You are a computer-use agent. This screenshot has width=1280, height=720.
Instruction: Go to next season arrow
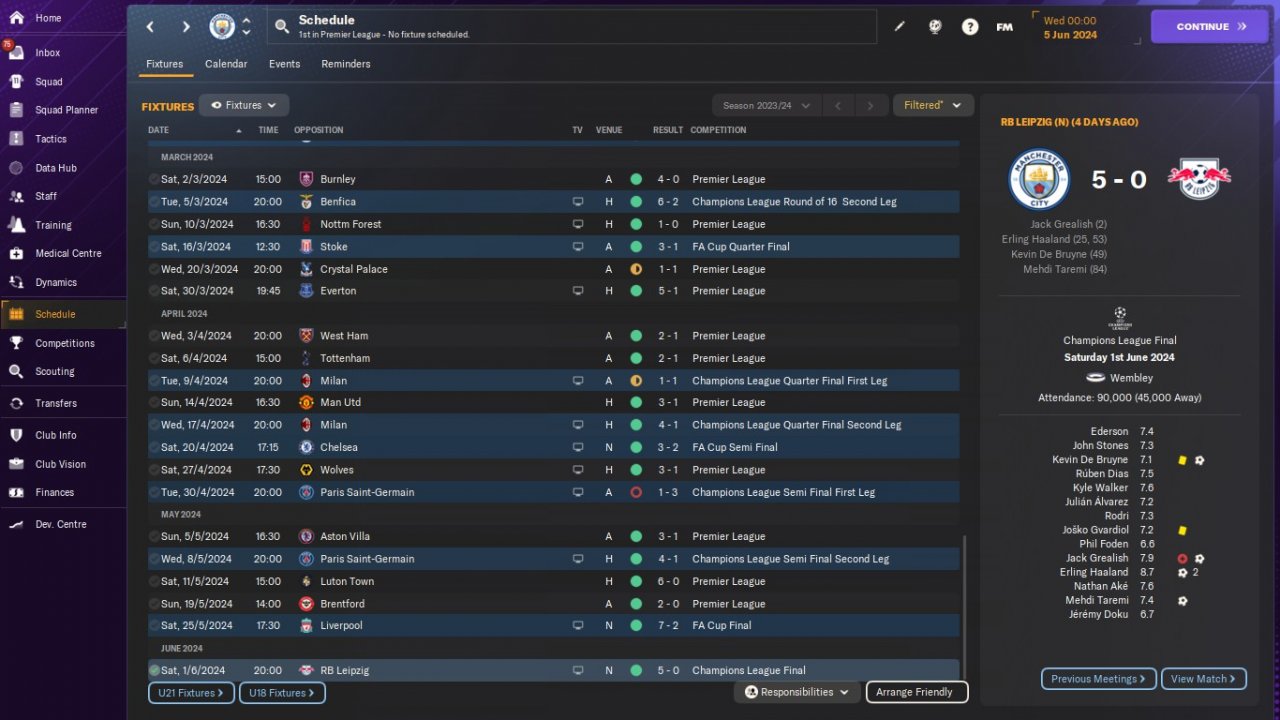871,105
